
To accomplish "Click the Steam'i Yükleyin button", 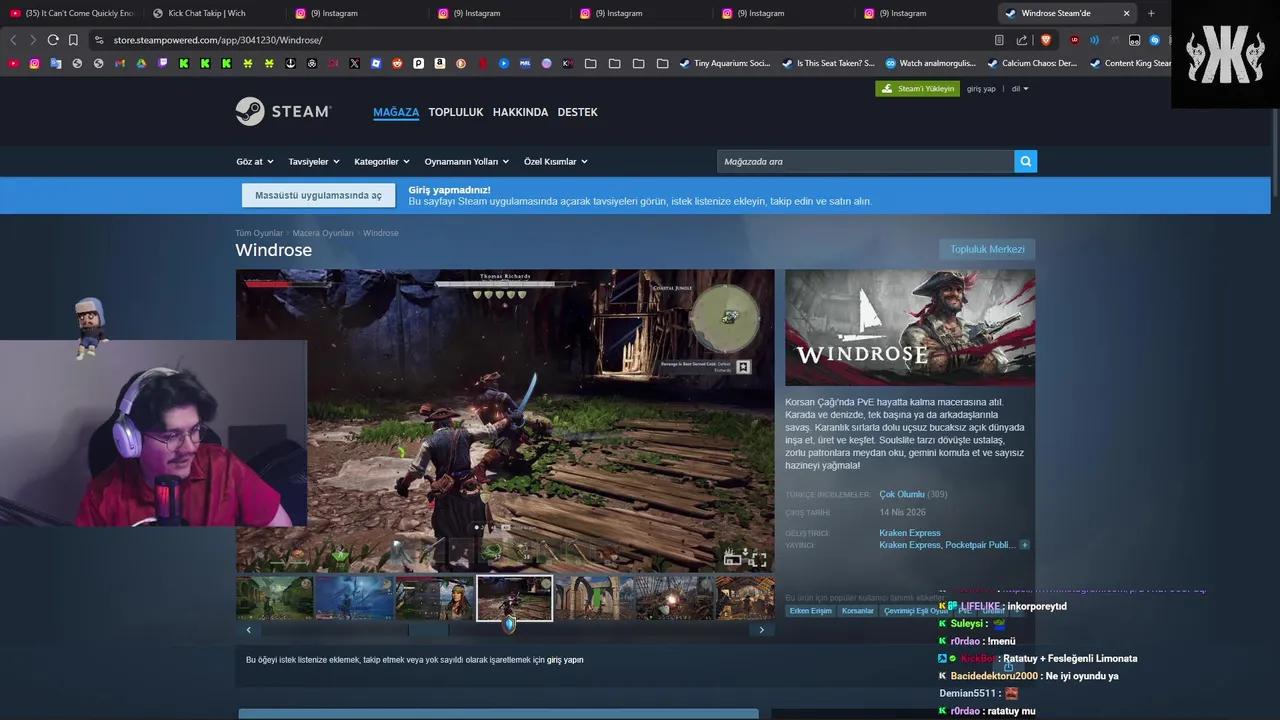I will [917, 88].
